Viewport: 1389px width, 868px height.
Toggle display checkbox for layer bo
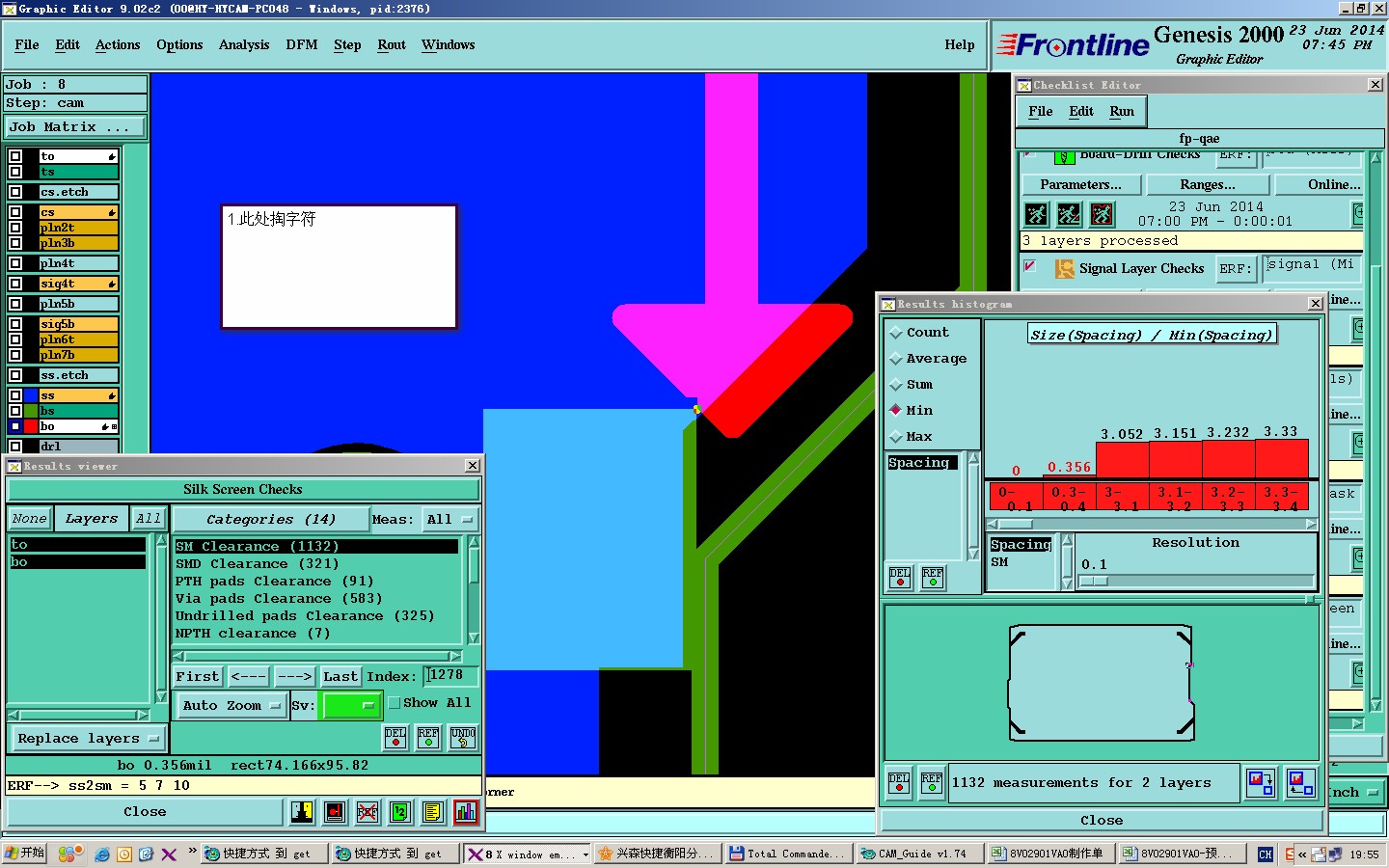pyautogui.click(x=15, y=426)
